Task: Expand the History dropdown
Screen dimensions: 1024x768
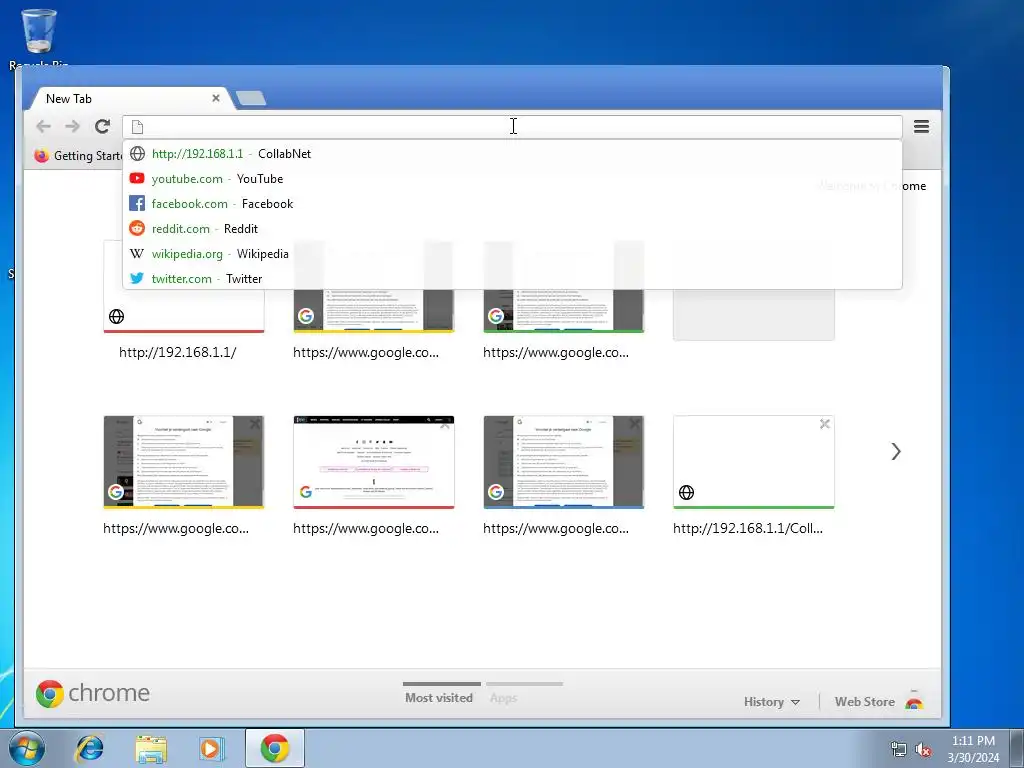Action: tap(771, 701)
